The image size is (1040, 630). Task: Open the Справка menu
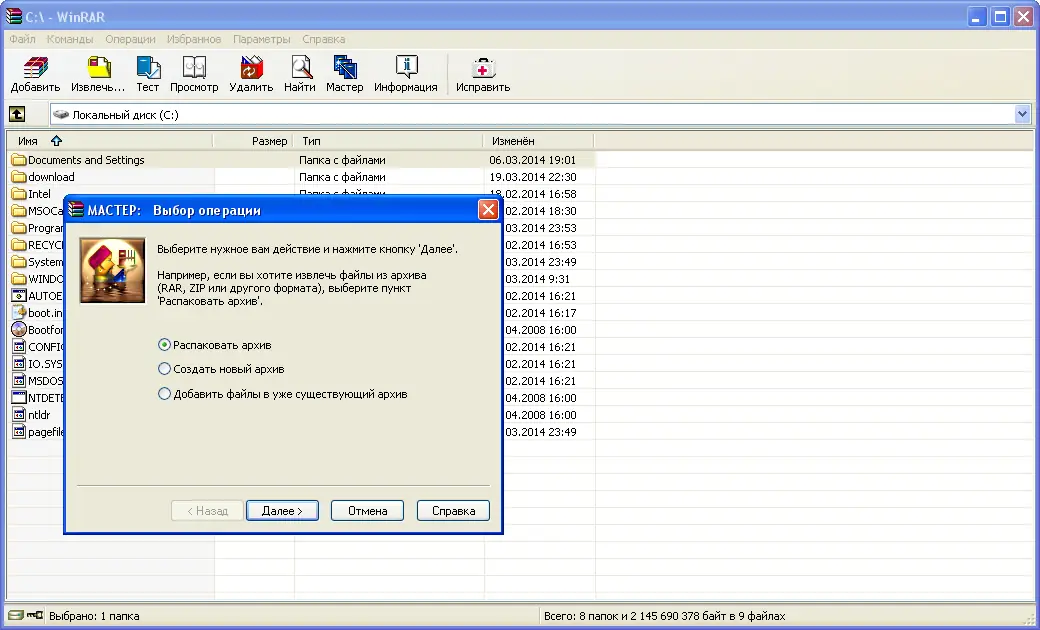[x=324, y=39]
